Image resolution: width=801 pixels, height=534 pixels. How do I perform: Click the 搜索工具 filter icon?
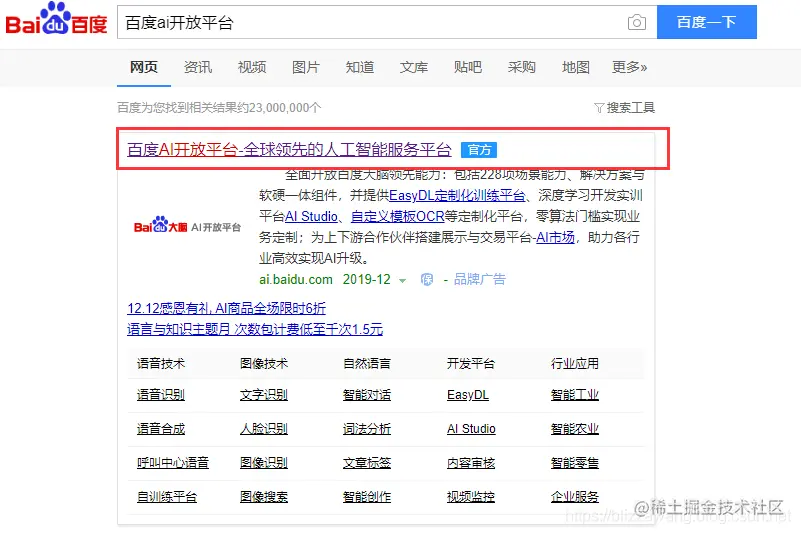pos(599,108)
